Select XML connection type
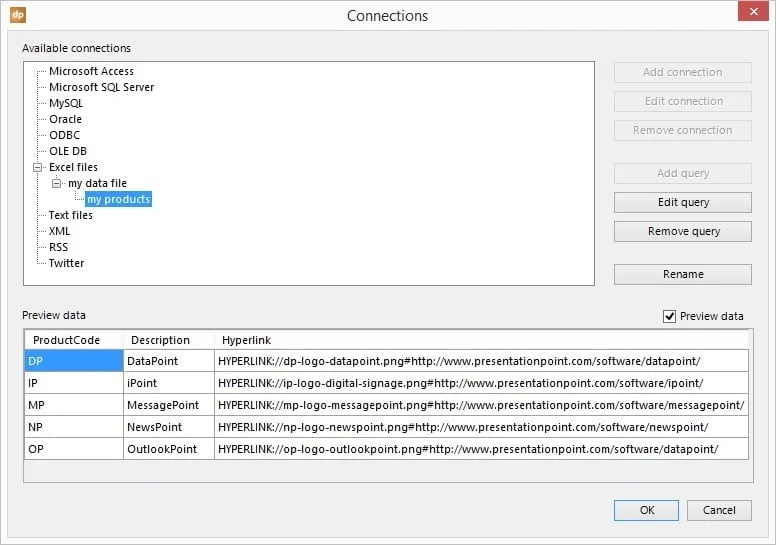 click(59, 231)
